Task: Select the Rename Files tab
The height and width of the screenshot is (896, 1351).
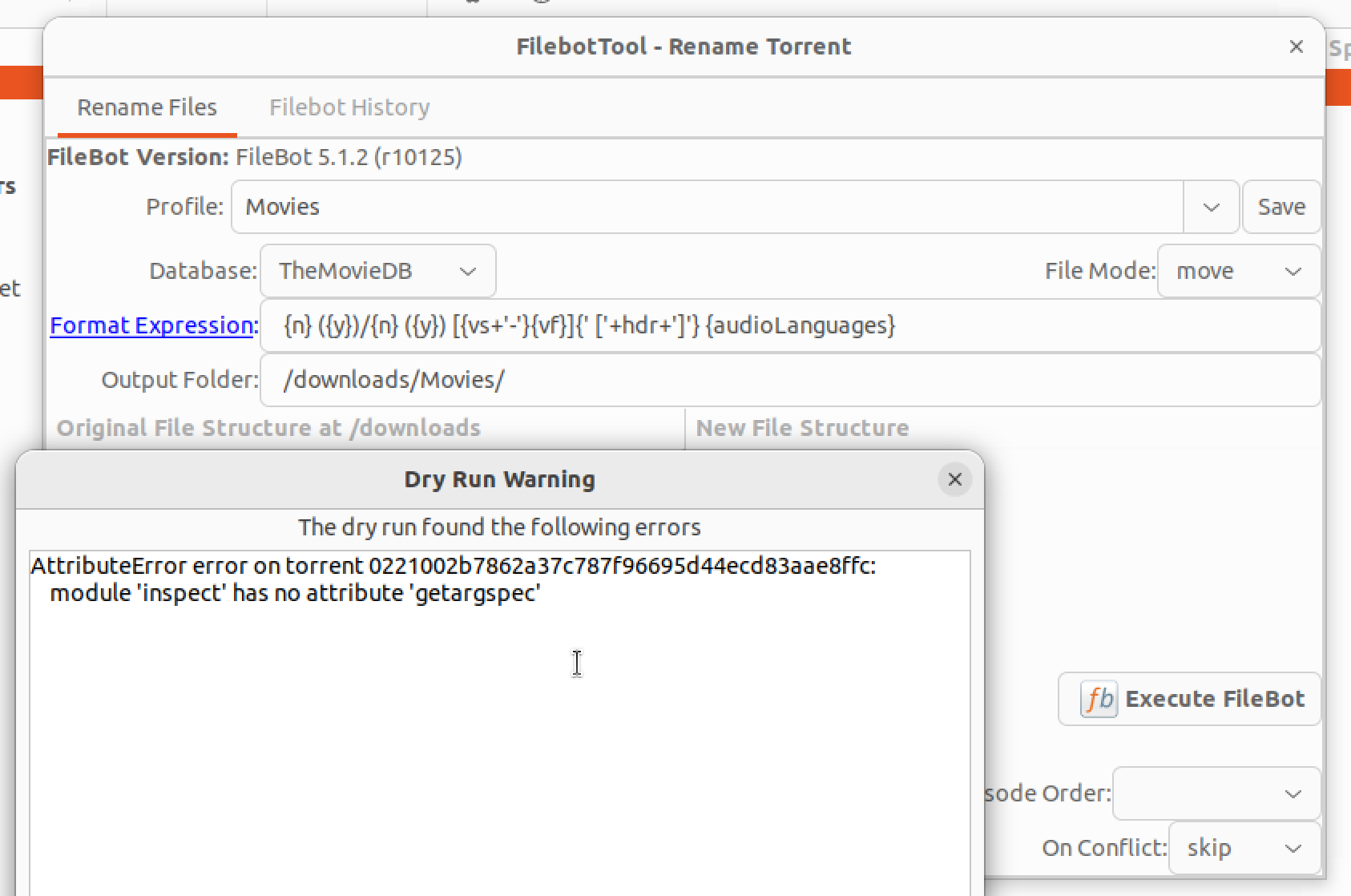Action: 147,107
